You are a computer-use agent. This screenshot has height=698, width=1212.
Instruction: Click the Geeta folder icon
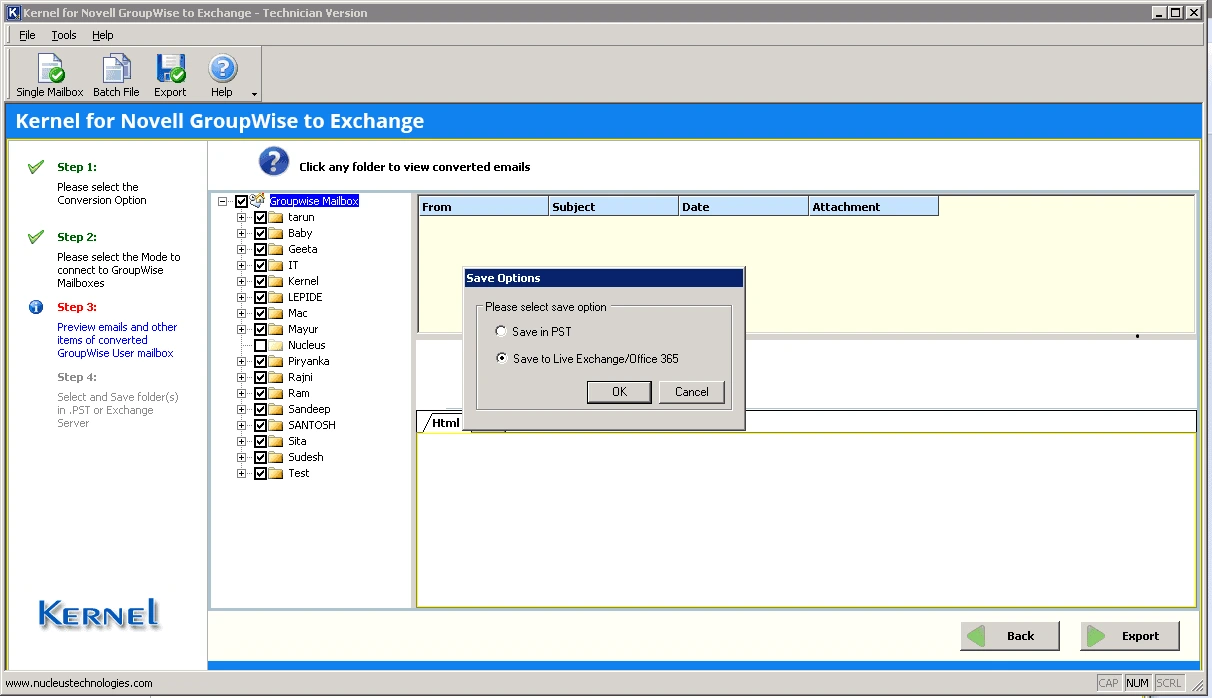[276, 249]
